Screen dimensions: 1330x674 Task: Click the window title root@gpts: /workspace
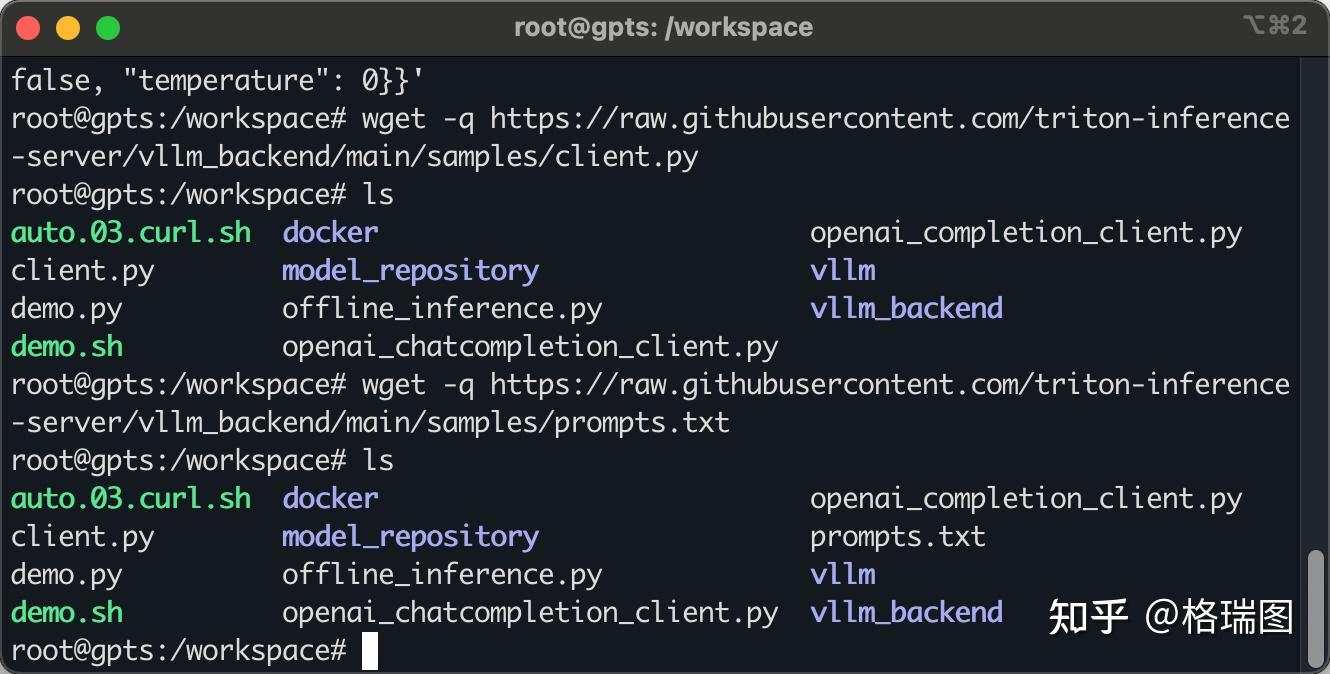click(x=663, y=27)
